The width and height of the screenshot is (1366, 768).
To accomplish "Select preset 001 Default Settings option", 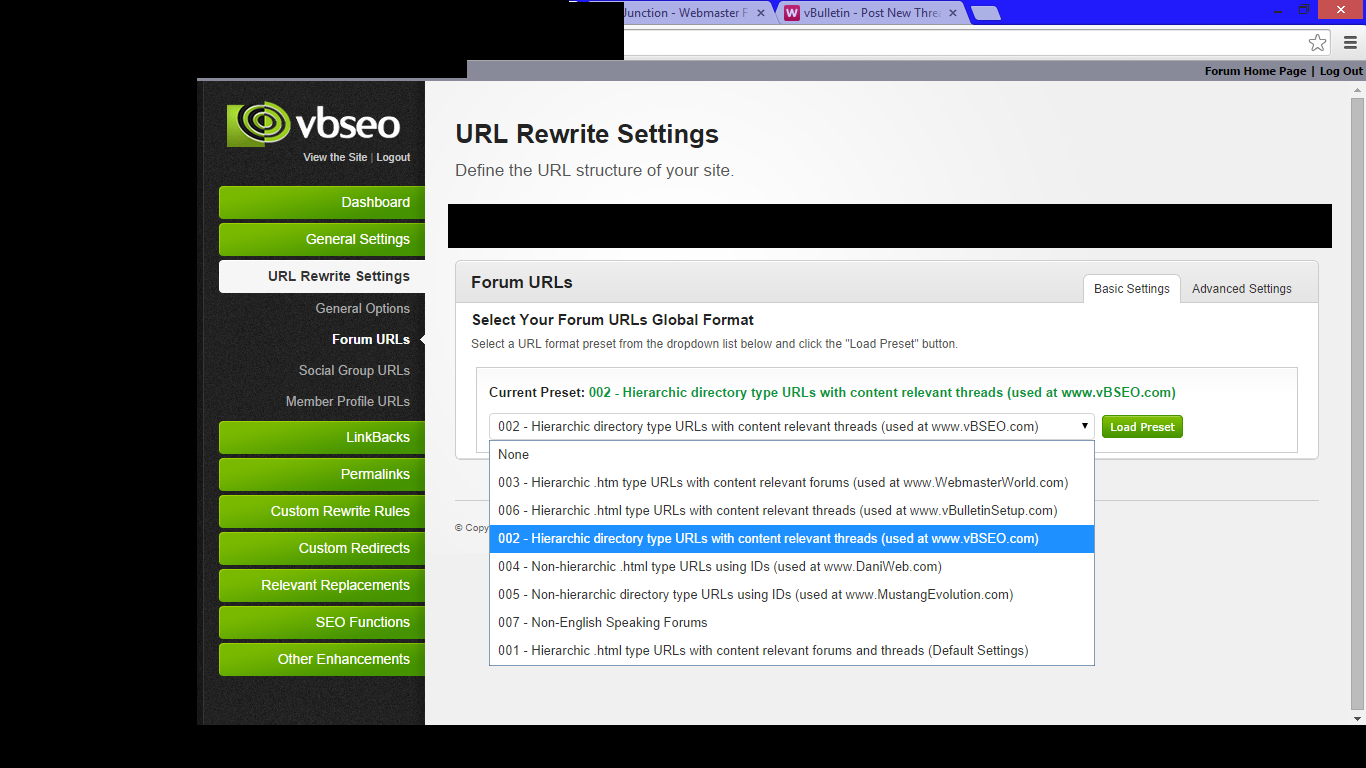I will 762,651.
